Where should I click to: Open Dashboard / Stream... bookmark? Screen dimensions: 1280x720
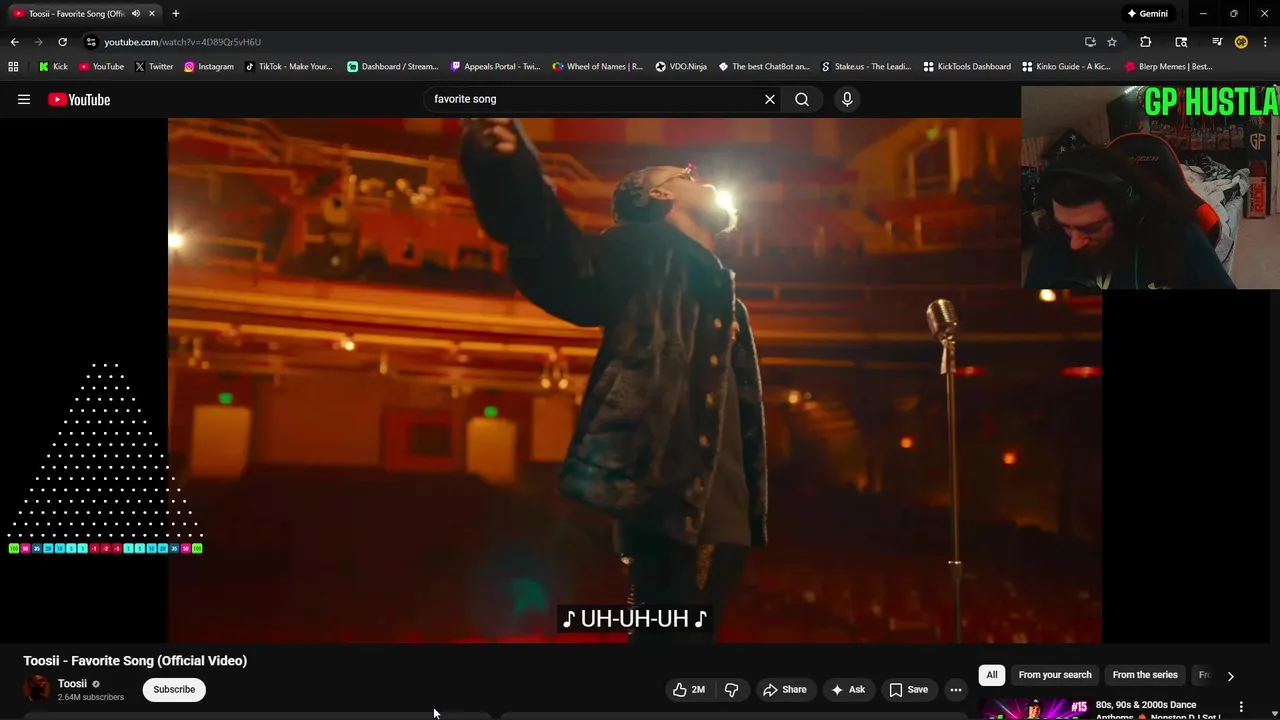point(393,67)
